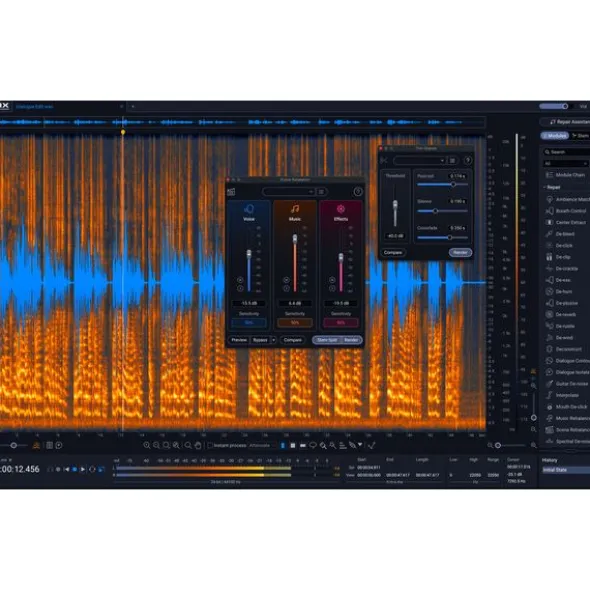Viewport: 590px width, 591px height.
Task: Open the De-crackle module
Action: tap(562, 268)
